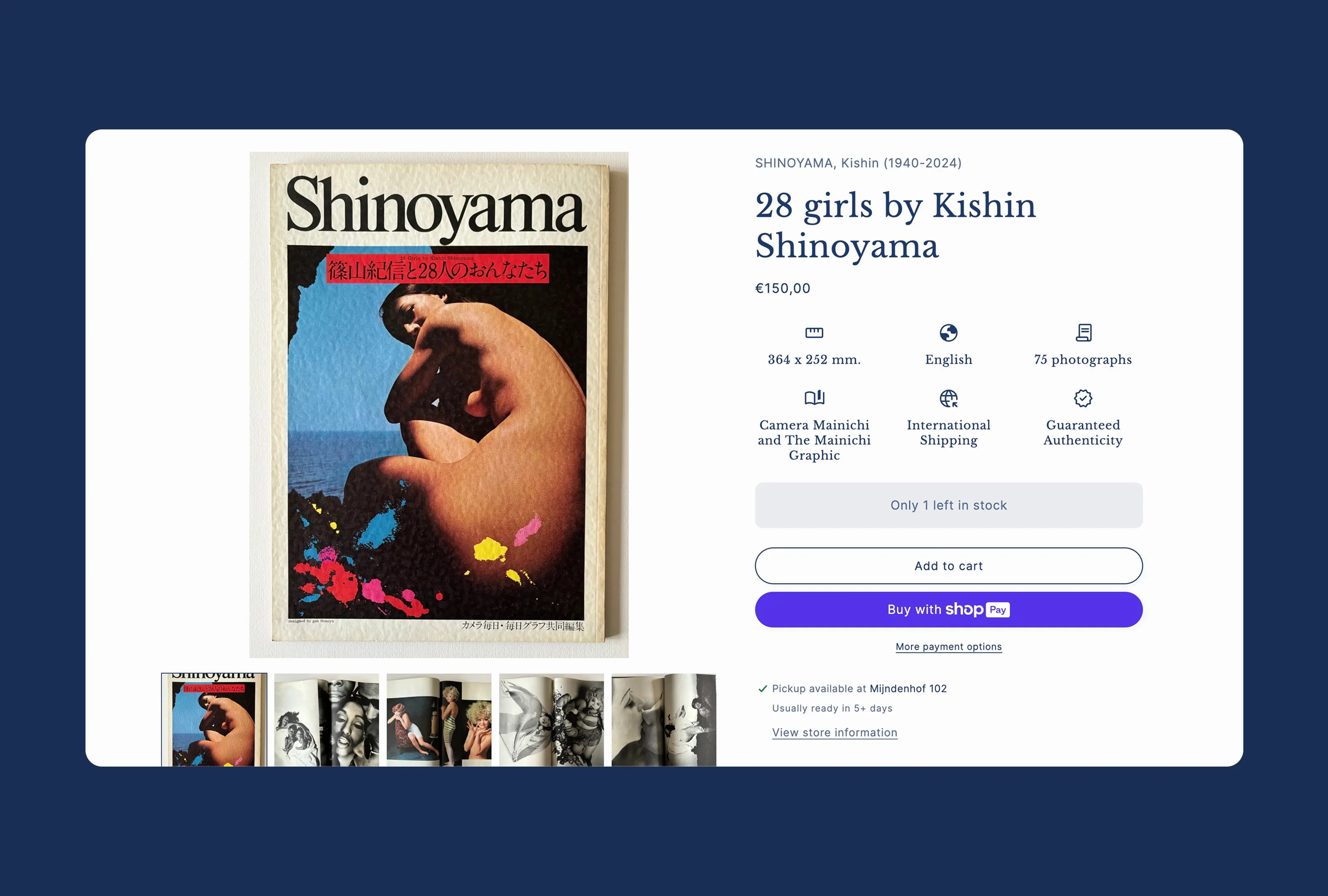The height and width of the screenshot is (896, 1328).
Task: Click the International Shipping globe icon
Action: point(948,398)
